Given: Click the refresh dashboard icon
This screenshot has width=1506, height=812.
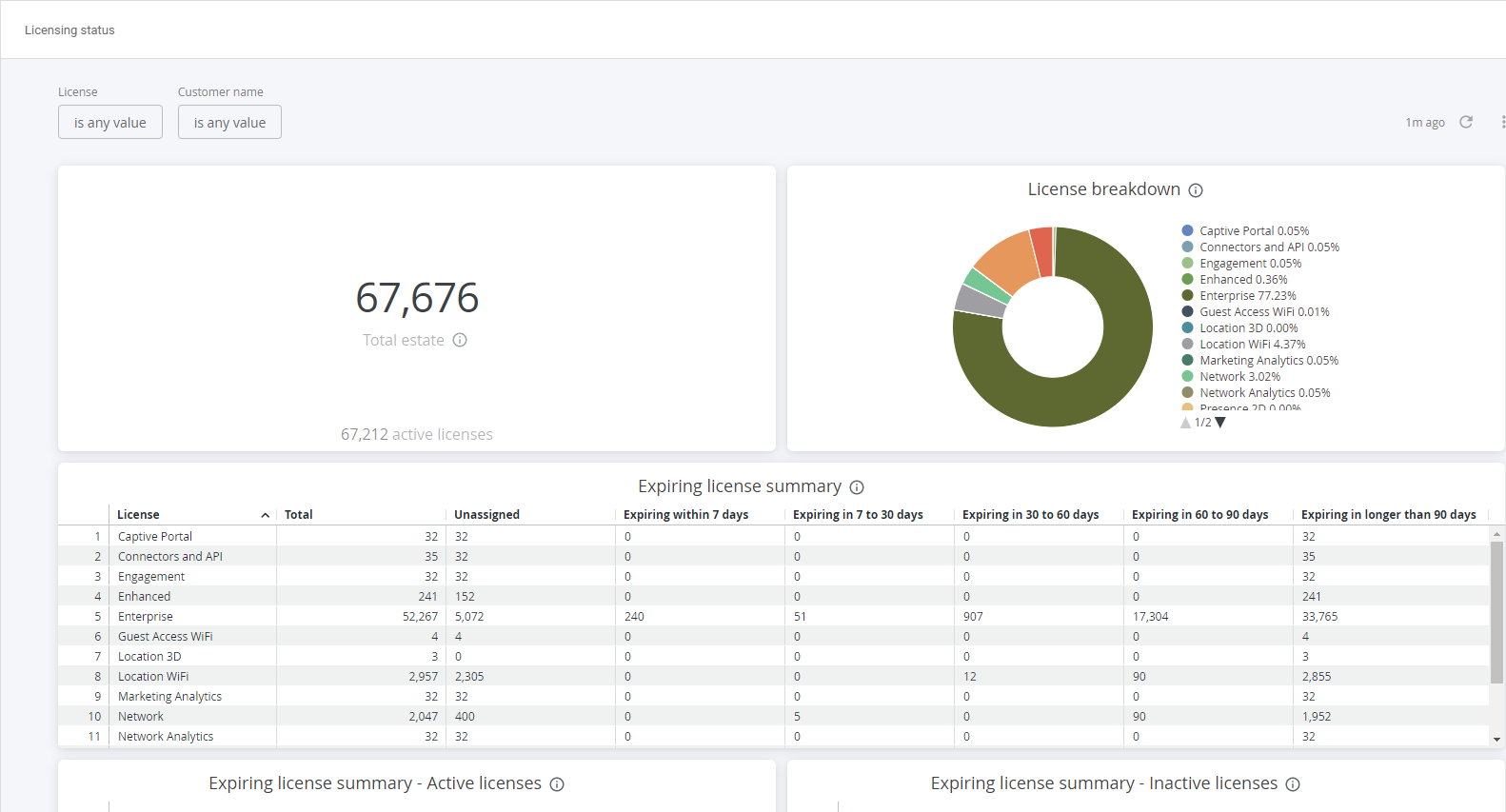Looking at the screenshot, I should click(x=1466, y=122).
